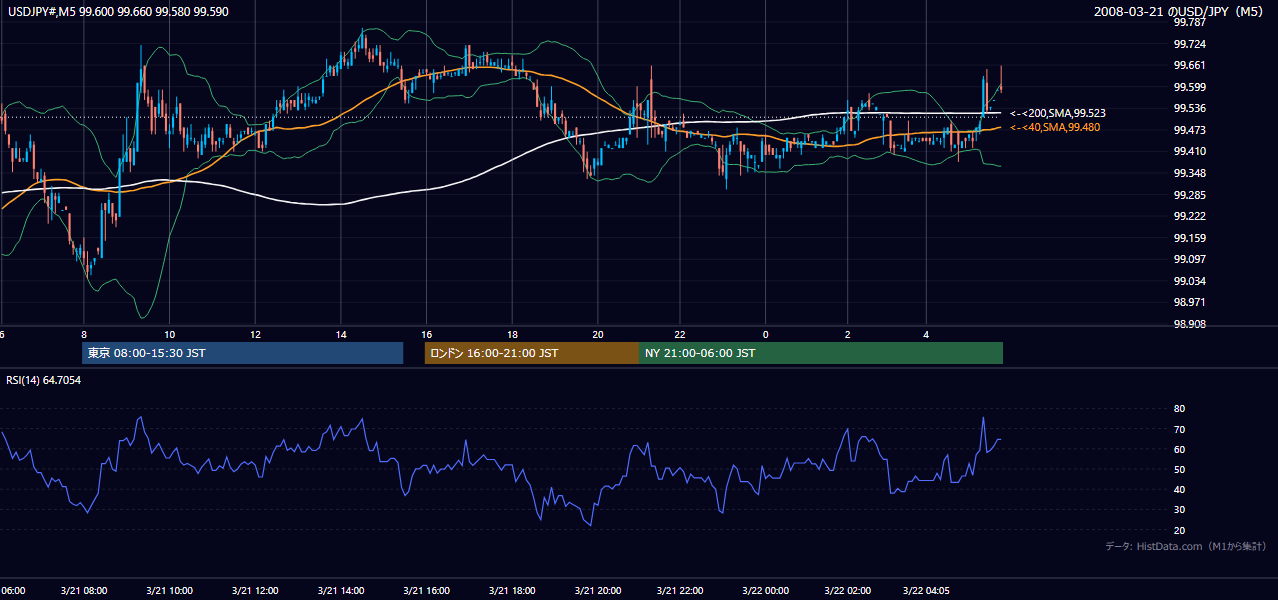1278x600 pixels.
Task: Click RSI scale value 80
Action: coord(1180,409)
